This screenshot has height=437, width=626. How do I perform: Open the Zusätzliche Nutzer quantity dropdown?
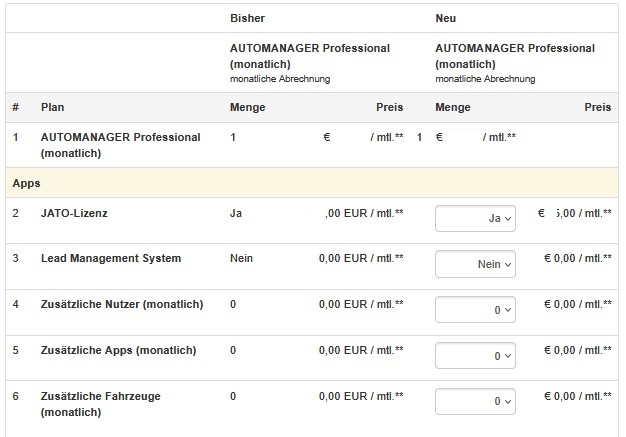(x=476, y=310)
